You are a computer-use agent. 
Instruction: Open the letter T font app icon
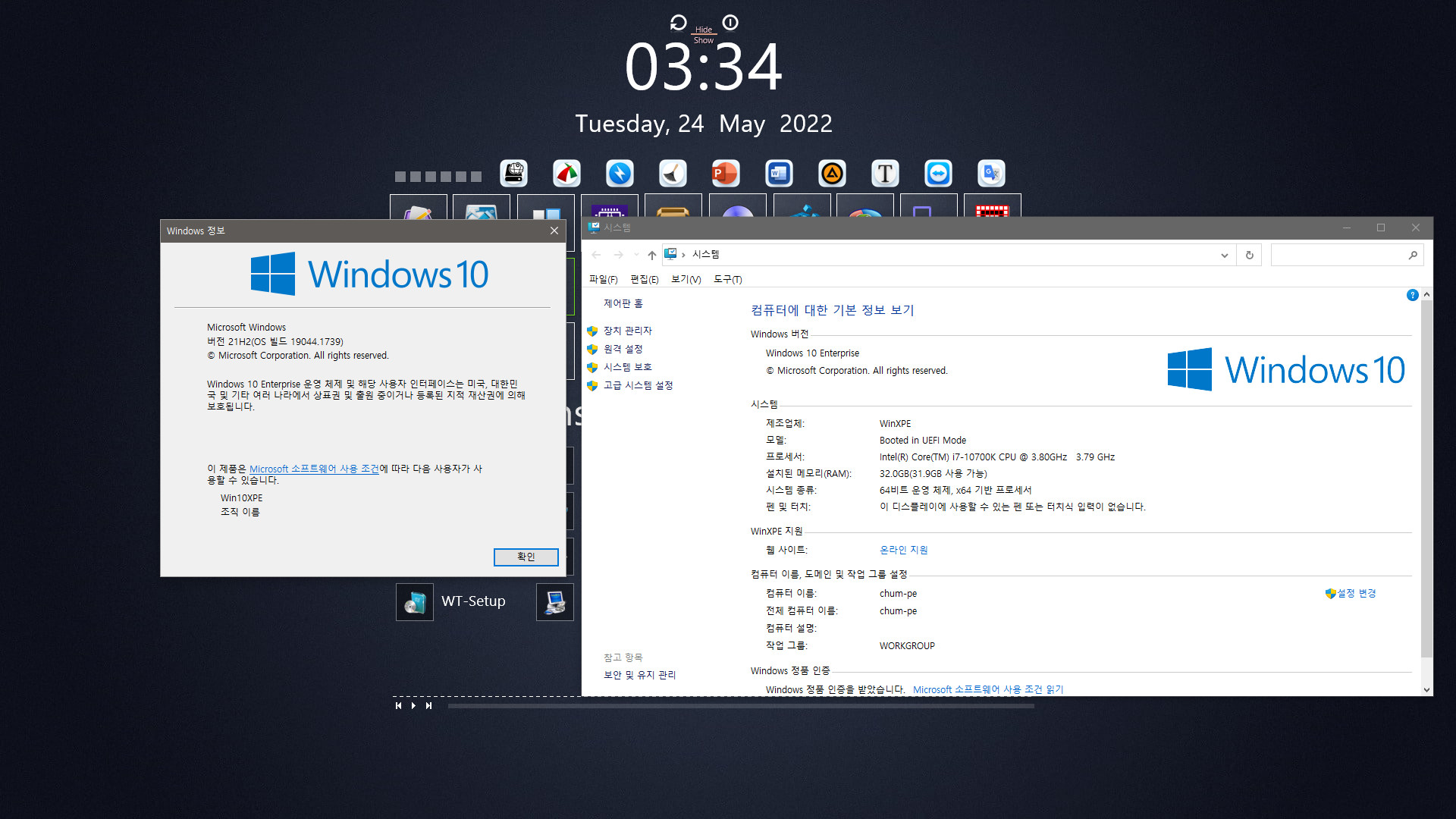(885, 173)
